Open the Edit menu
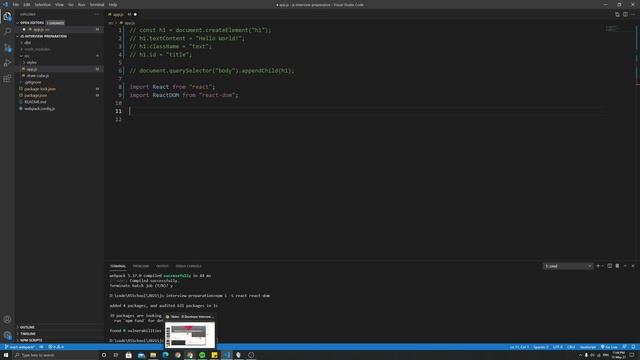This screenshot has height=360, width=640. tap(27, 4)
